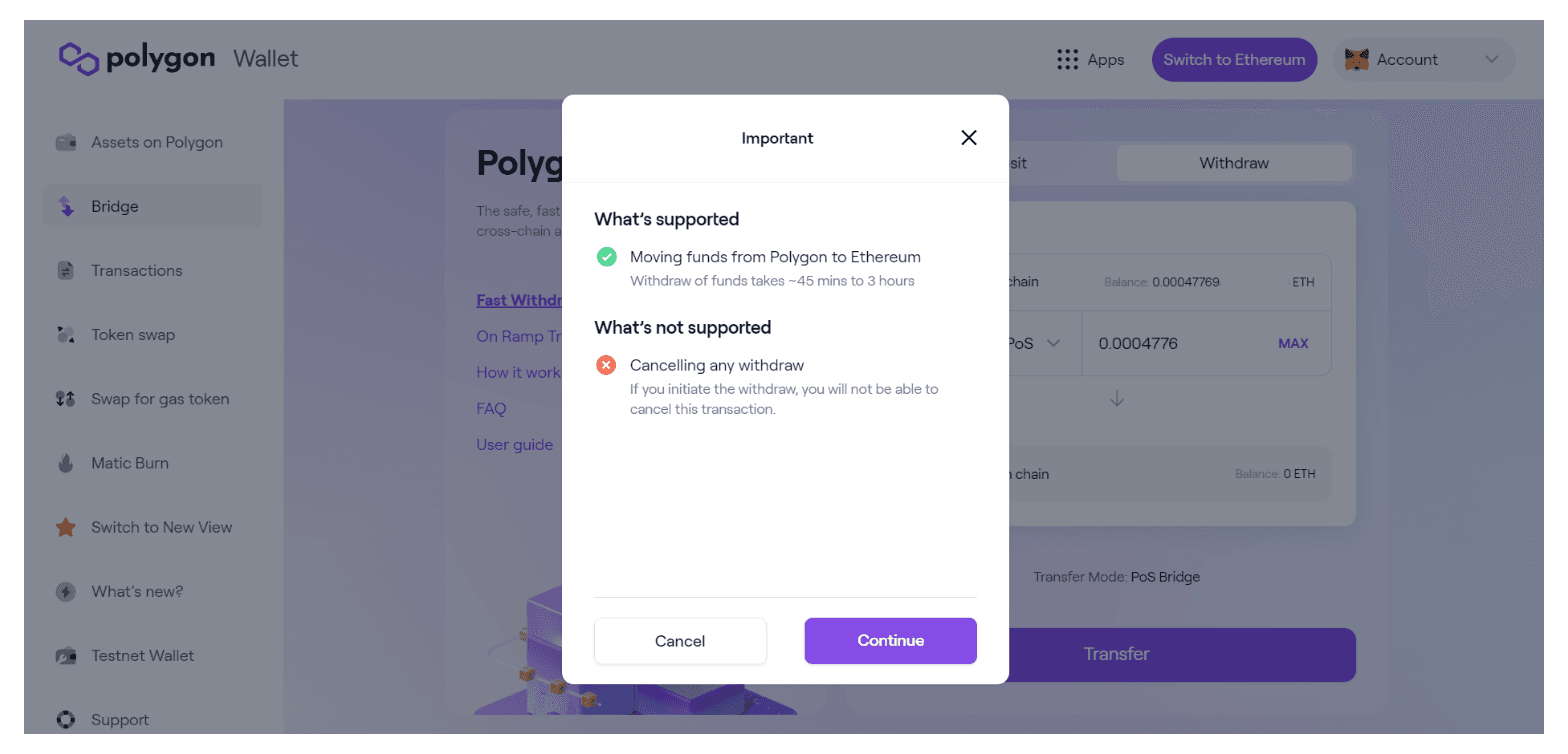Click the MAX amount link
The height and width of the screenshot is (754, 1568).
point(1293,343)
